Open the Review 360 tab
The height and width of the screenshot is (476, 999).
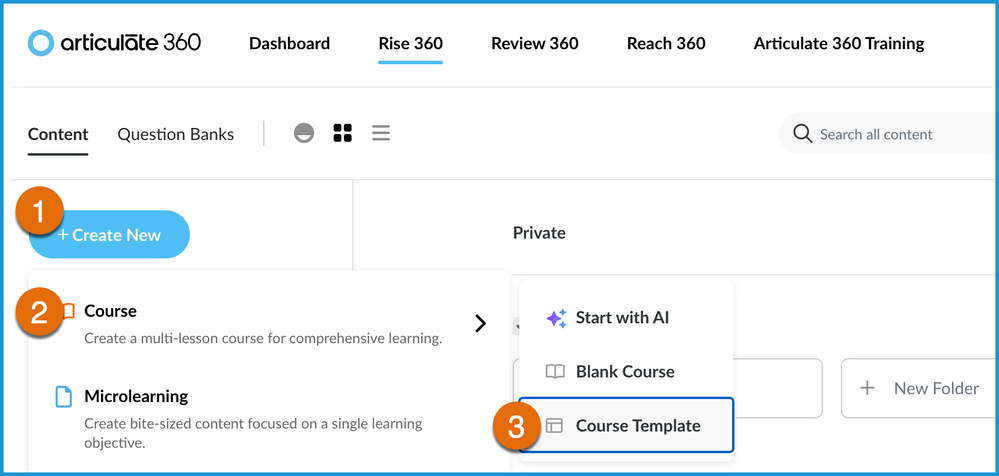[534, 43]
